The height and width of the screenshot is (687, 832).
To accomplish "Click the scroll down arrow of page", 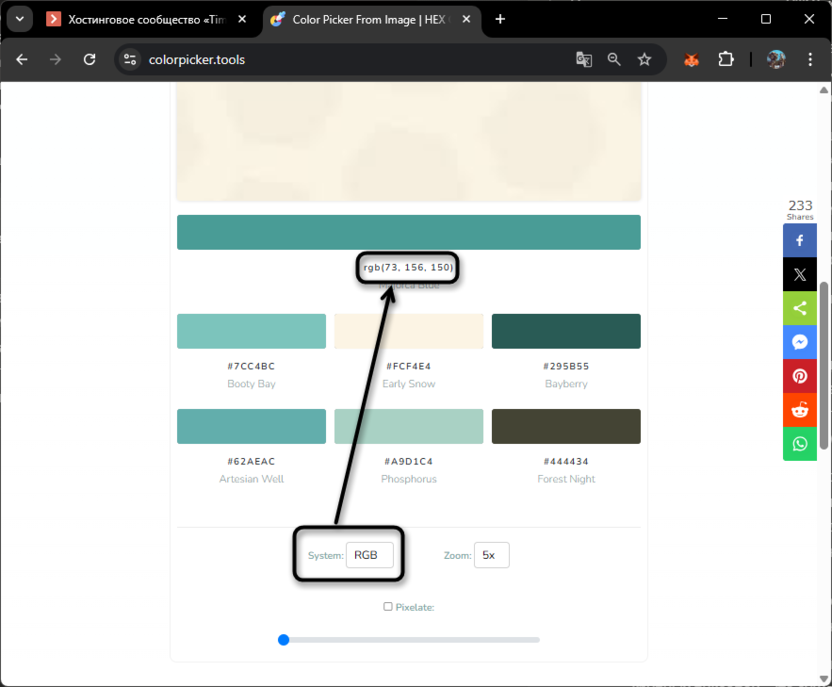I will (x=824, y=679).
